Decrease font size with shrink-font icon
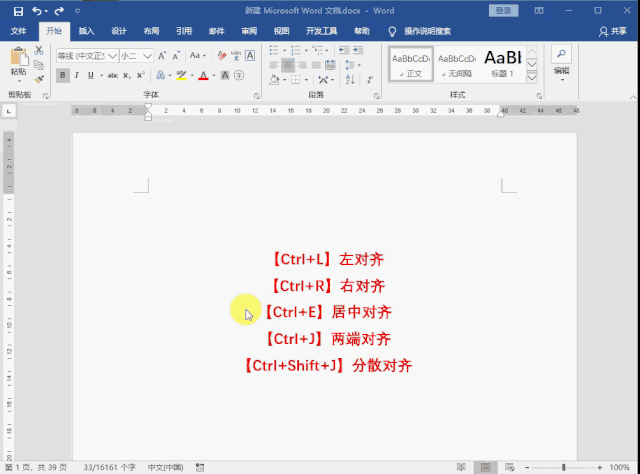640x474 pixels. 176,56
